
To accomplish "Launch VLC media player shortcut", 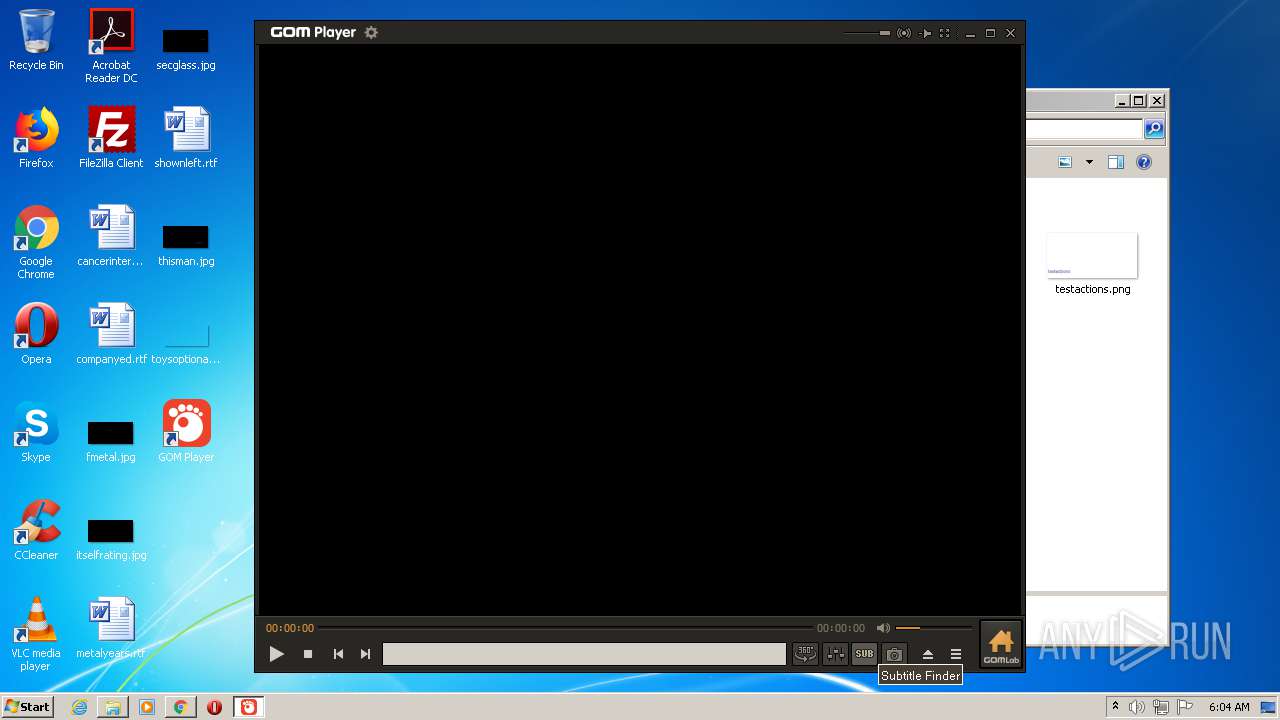I will click(x=36, y=635).
